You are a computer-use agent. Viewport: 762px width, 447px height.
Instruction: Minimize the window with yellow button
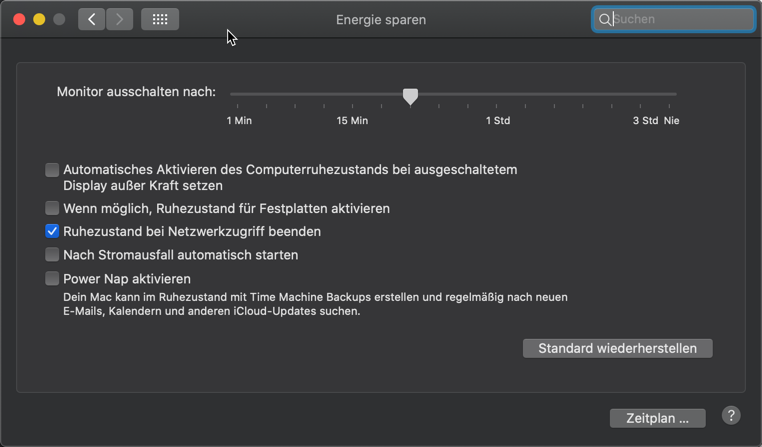point(39,19)
